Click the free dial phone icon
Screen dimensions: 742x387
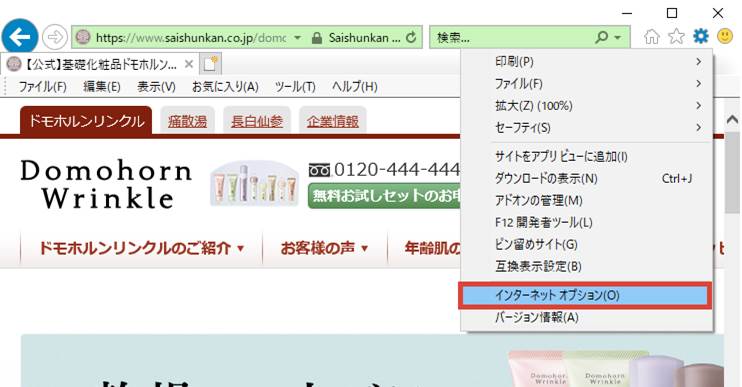click(319, 169)
